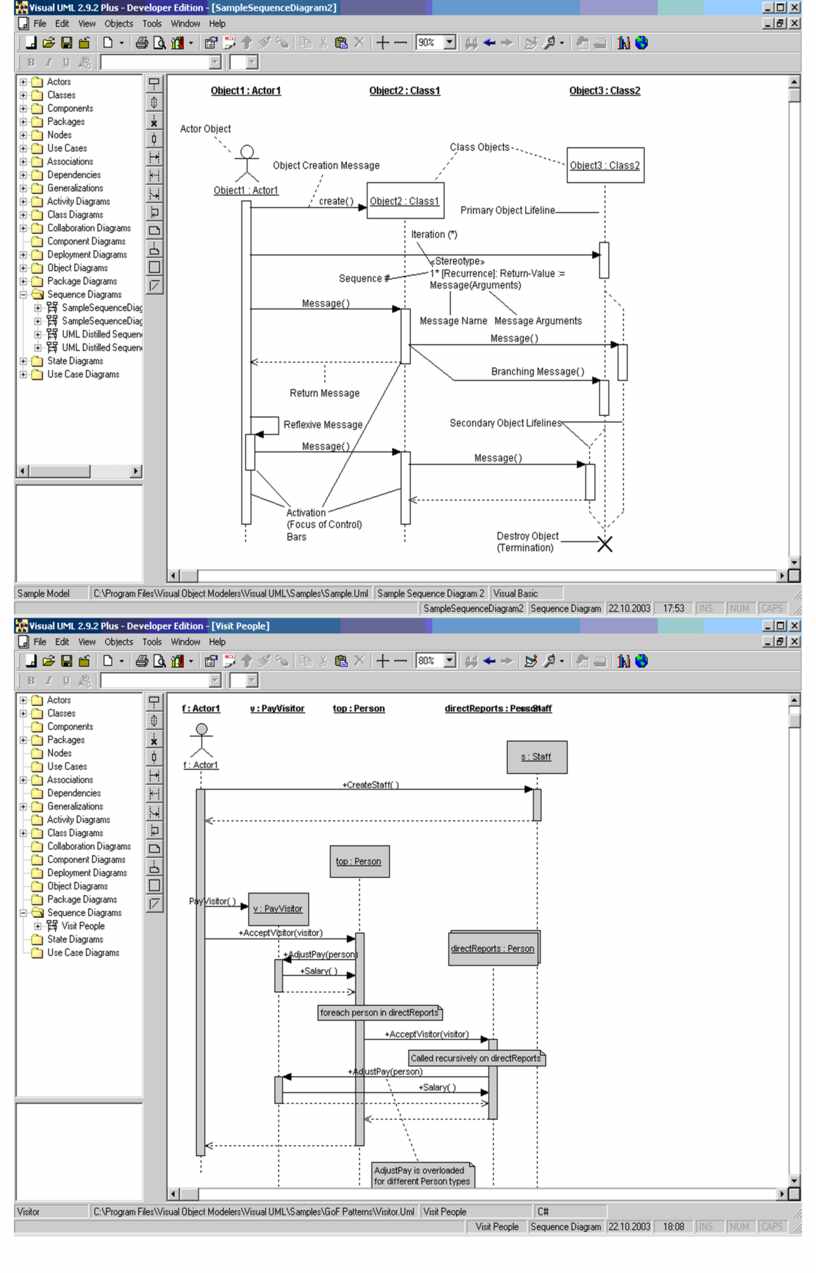
Task: Click Open folder icon in SampleSequenceDiagram2 window toolbar
Action: pyautogui.click(x=49, y=43)
